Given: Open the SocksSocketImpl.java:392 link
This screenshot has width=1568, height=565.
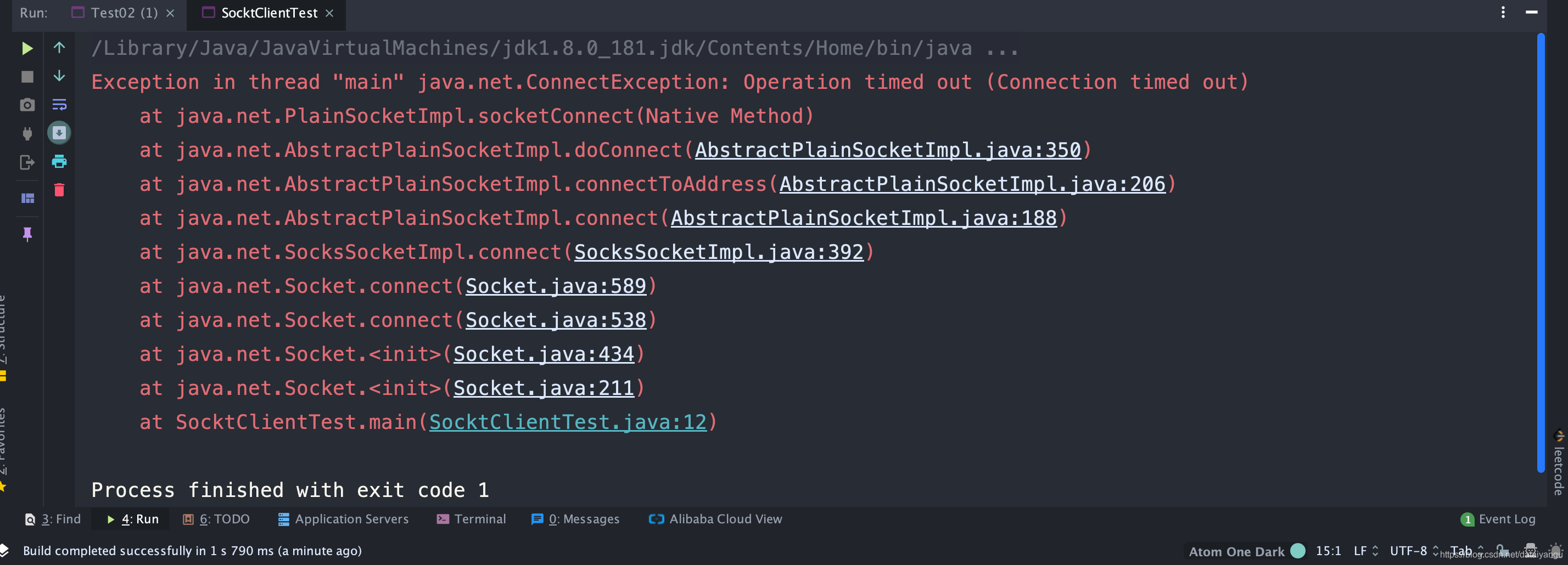Looking at the screenshot, I should [719, 252].
